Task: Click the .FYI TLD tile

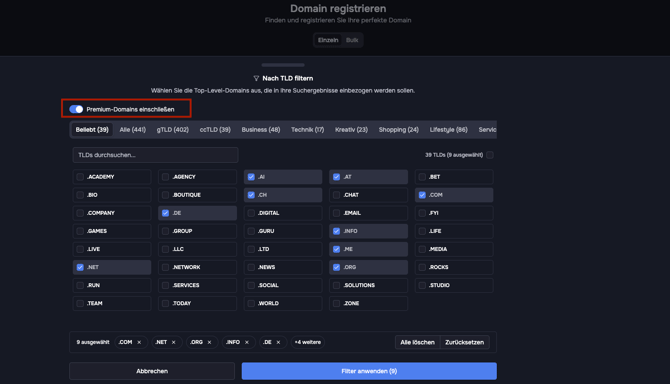Action: tap(454, 213)
